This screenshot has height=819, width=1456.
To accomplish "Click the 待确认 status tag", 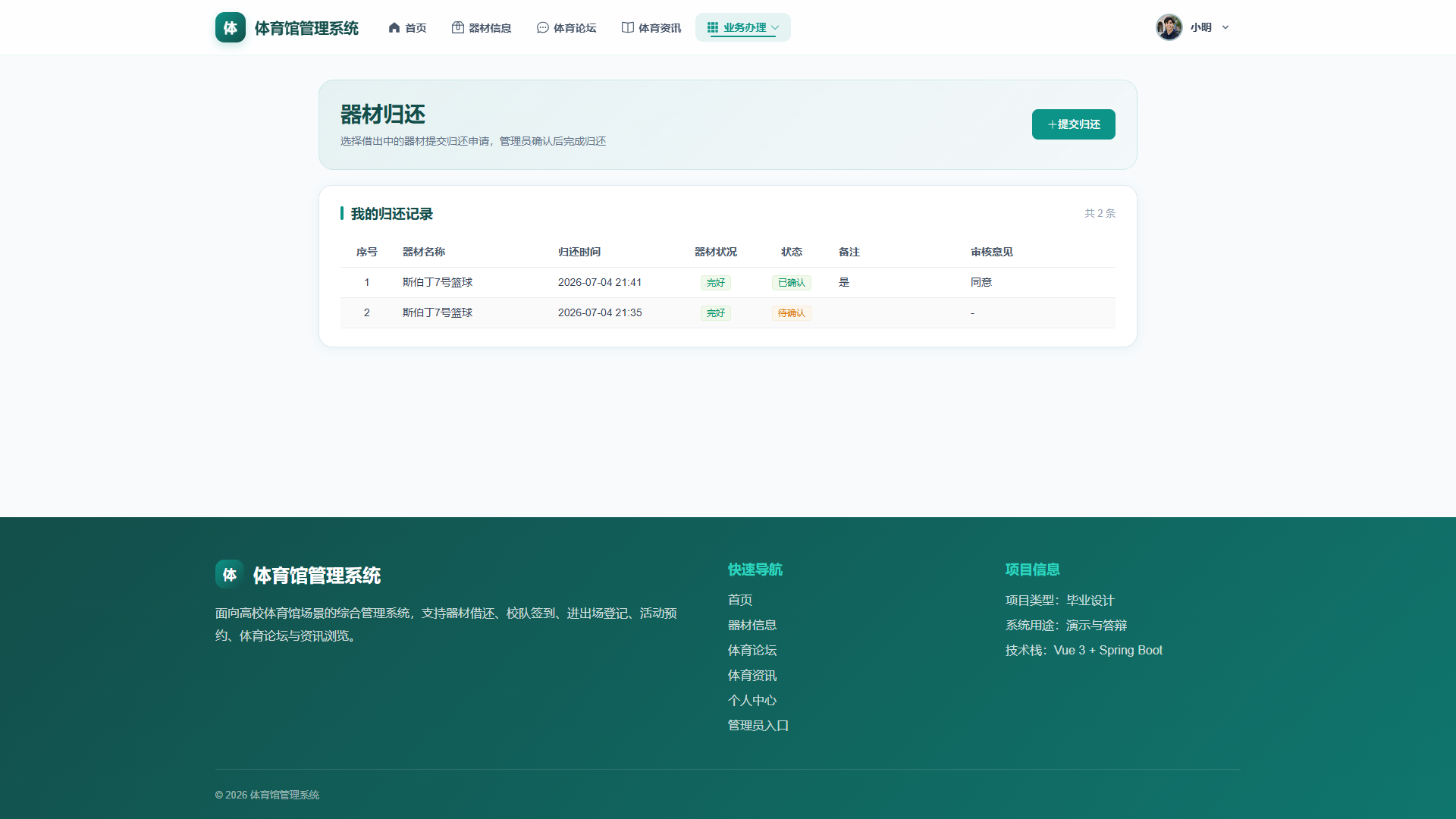I will click(x=792, y=313).
